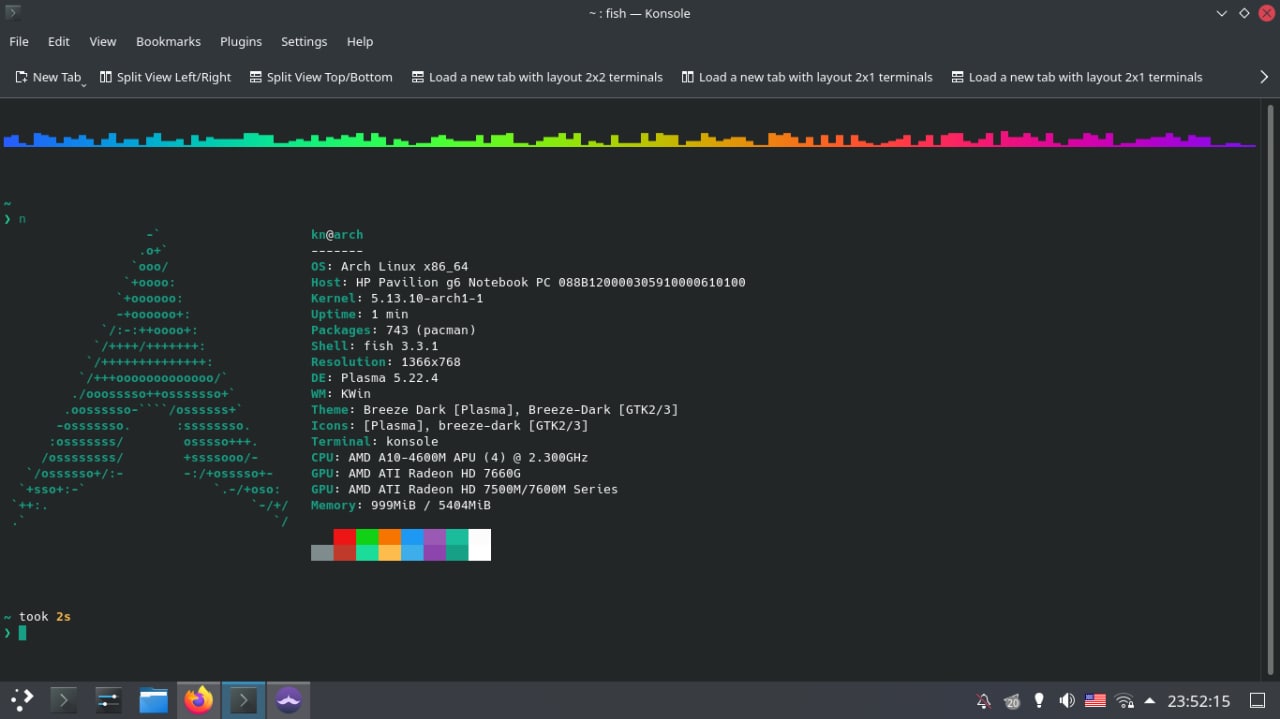Click the bright red neofetch color block

tap(345, 537)
